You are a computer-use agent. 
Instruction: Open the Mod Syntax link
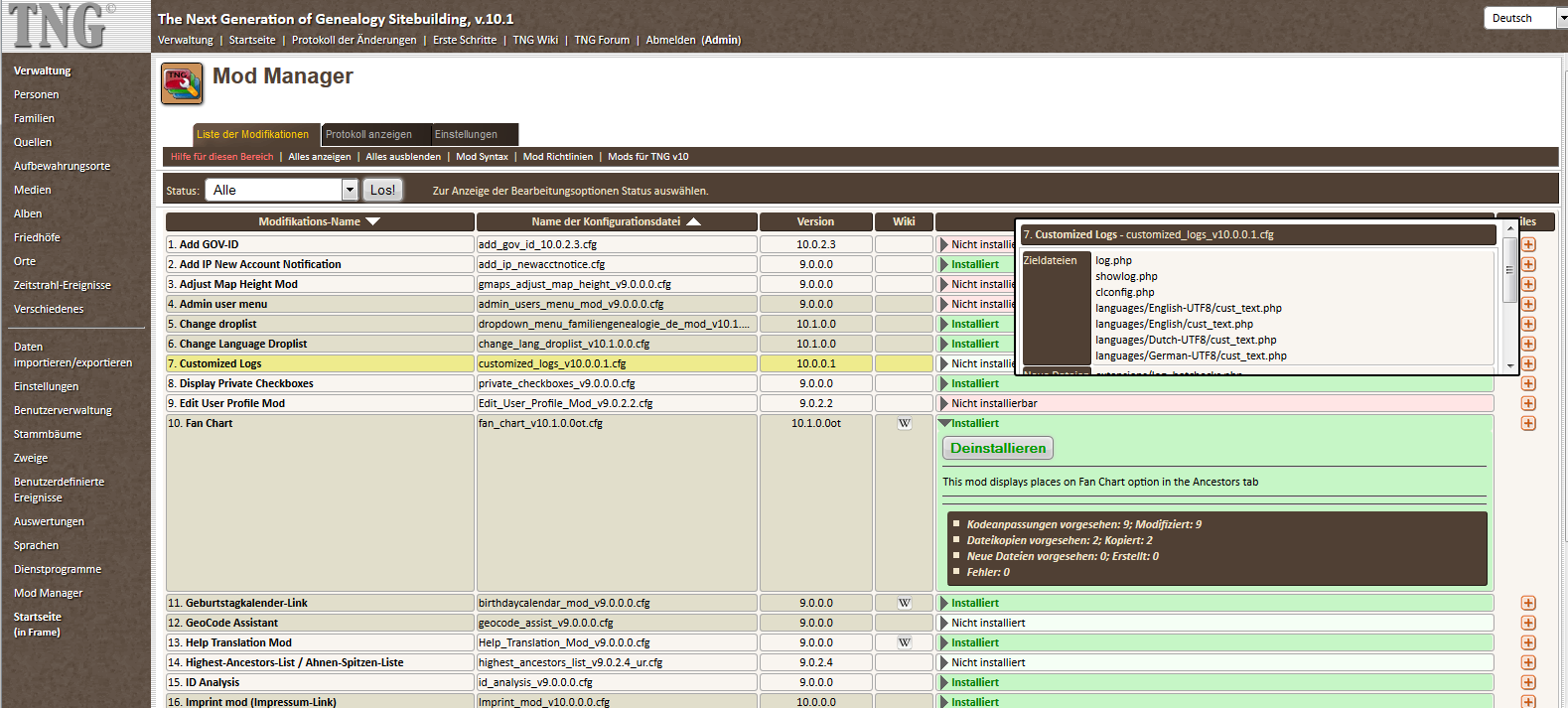click(482, 157)
